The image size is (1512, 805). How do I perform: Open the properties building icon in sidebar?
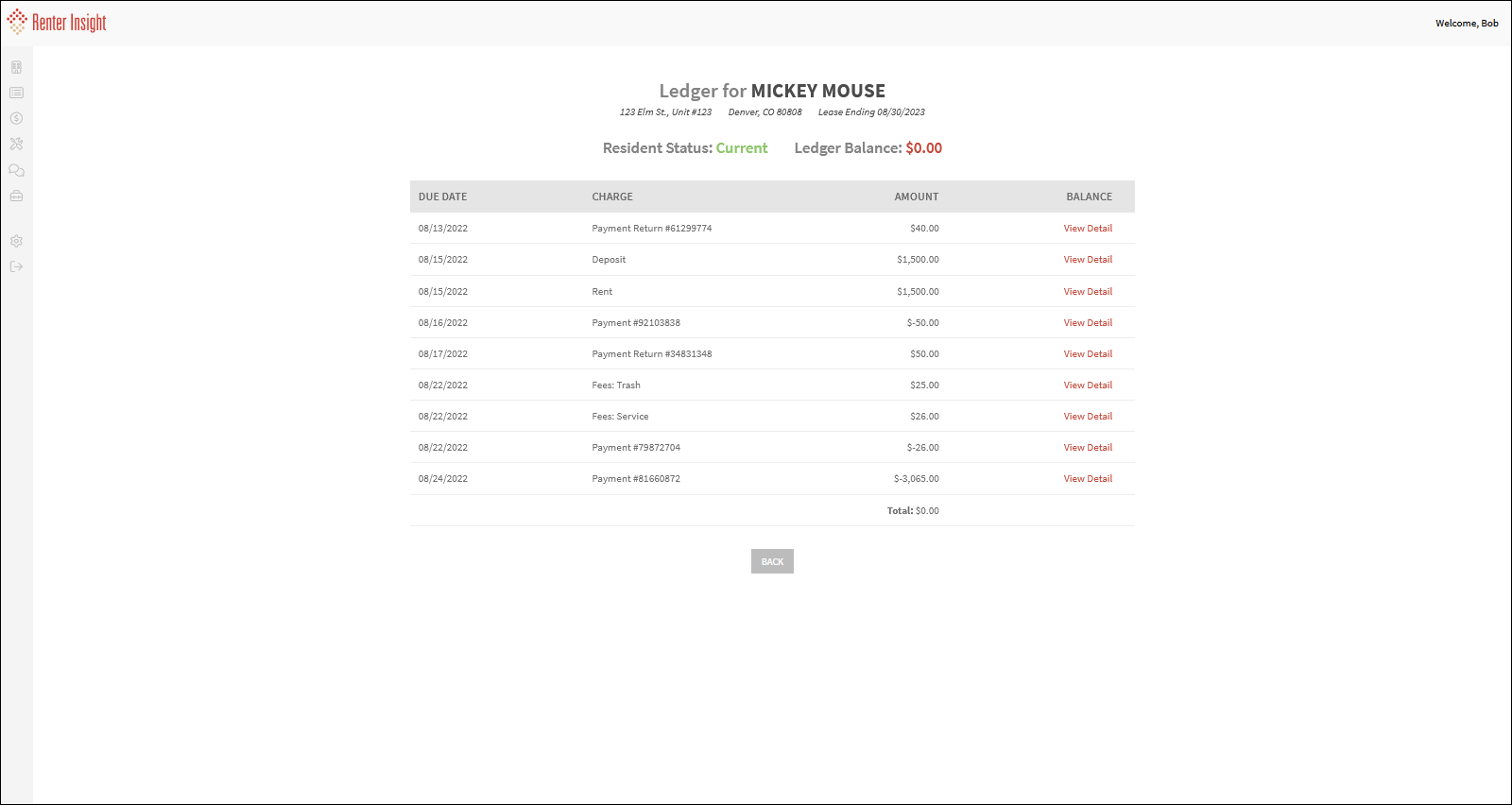coord(16,67)
